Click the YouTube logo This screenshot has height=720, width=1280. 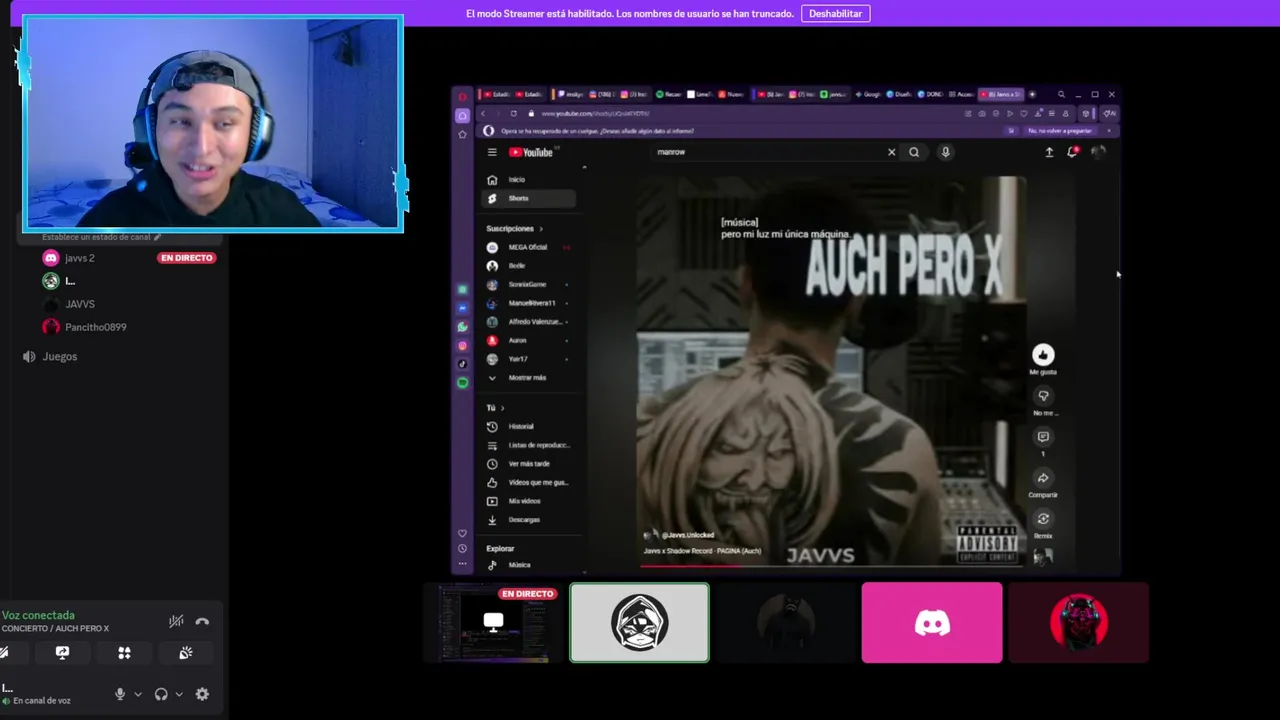(532, 152)
